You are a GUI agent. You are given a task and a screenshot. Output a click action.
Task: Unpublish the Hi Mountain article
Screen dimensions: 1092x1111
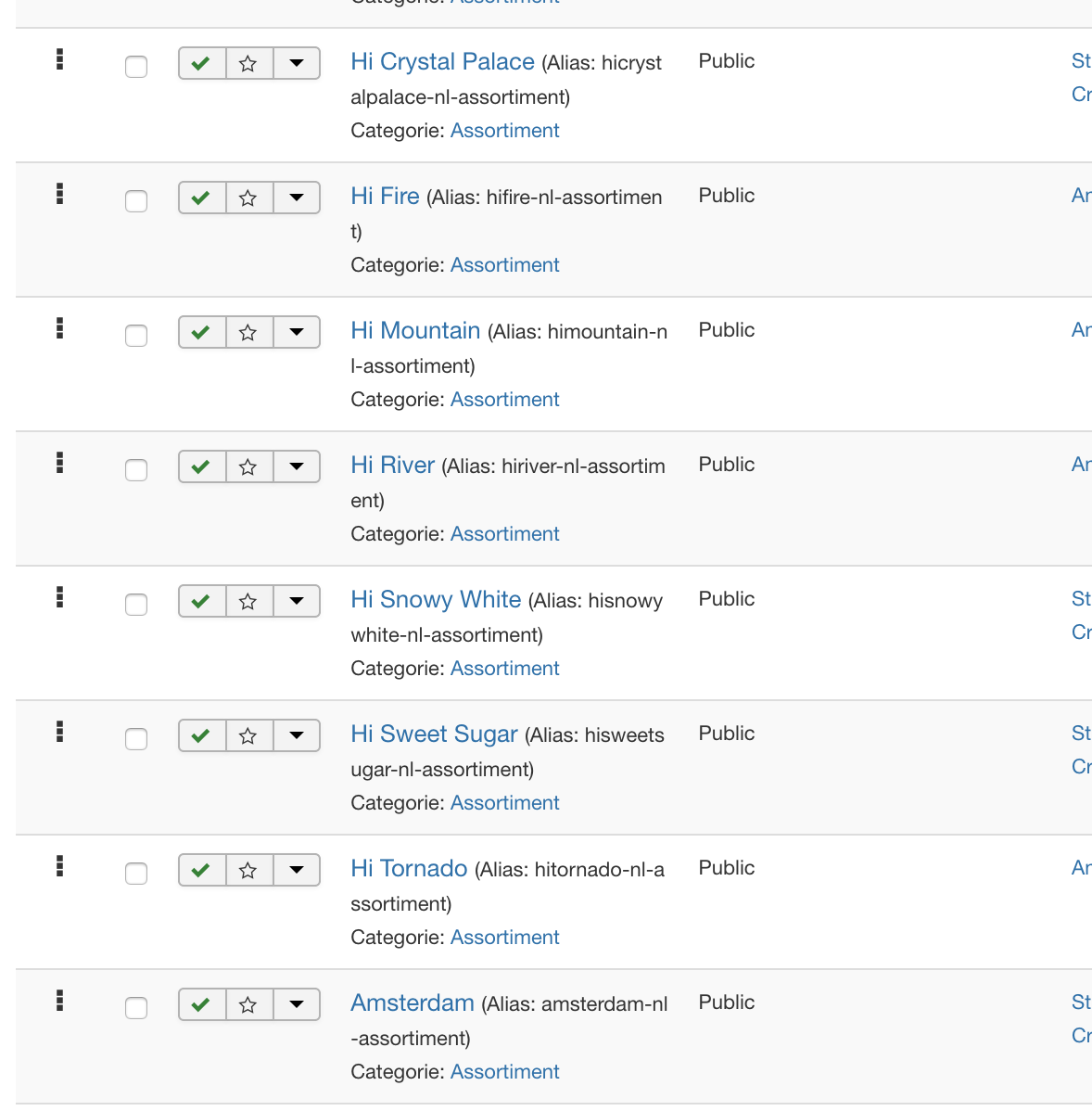pos(201,332)
